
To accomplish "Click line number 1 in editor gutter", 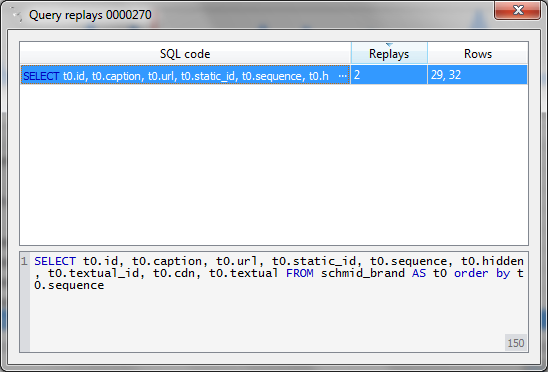I will coord(24,261).
